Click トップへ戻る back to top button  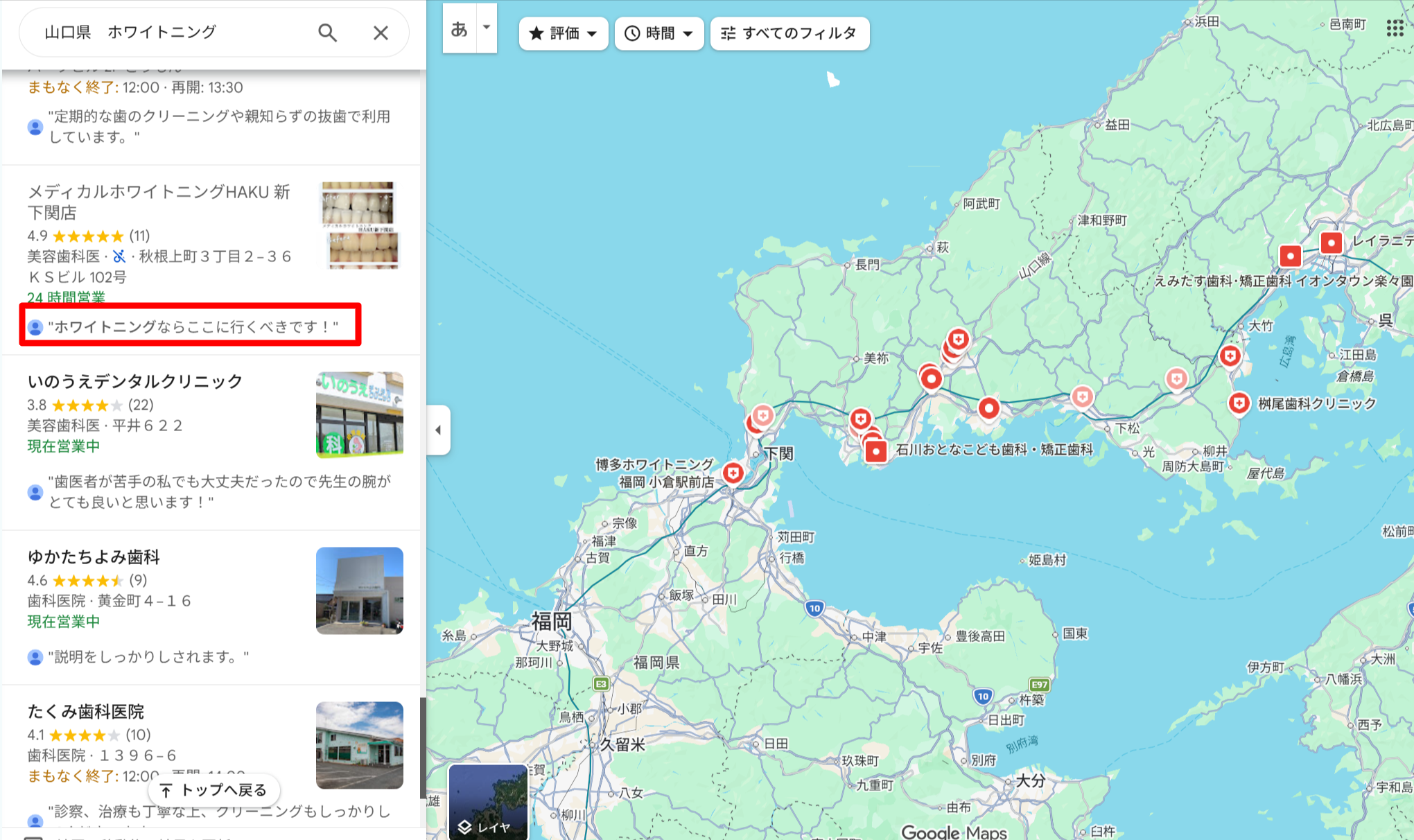point(214,790)
